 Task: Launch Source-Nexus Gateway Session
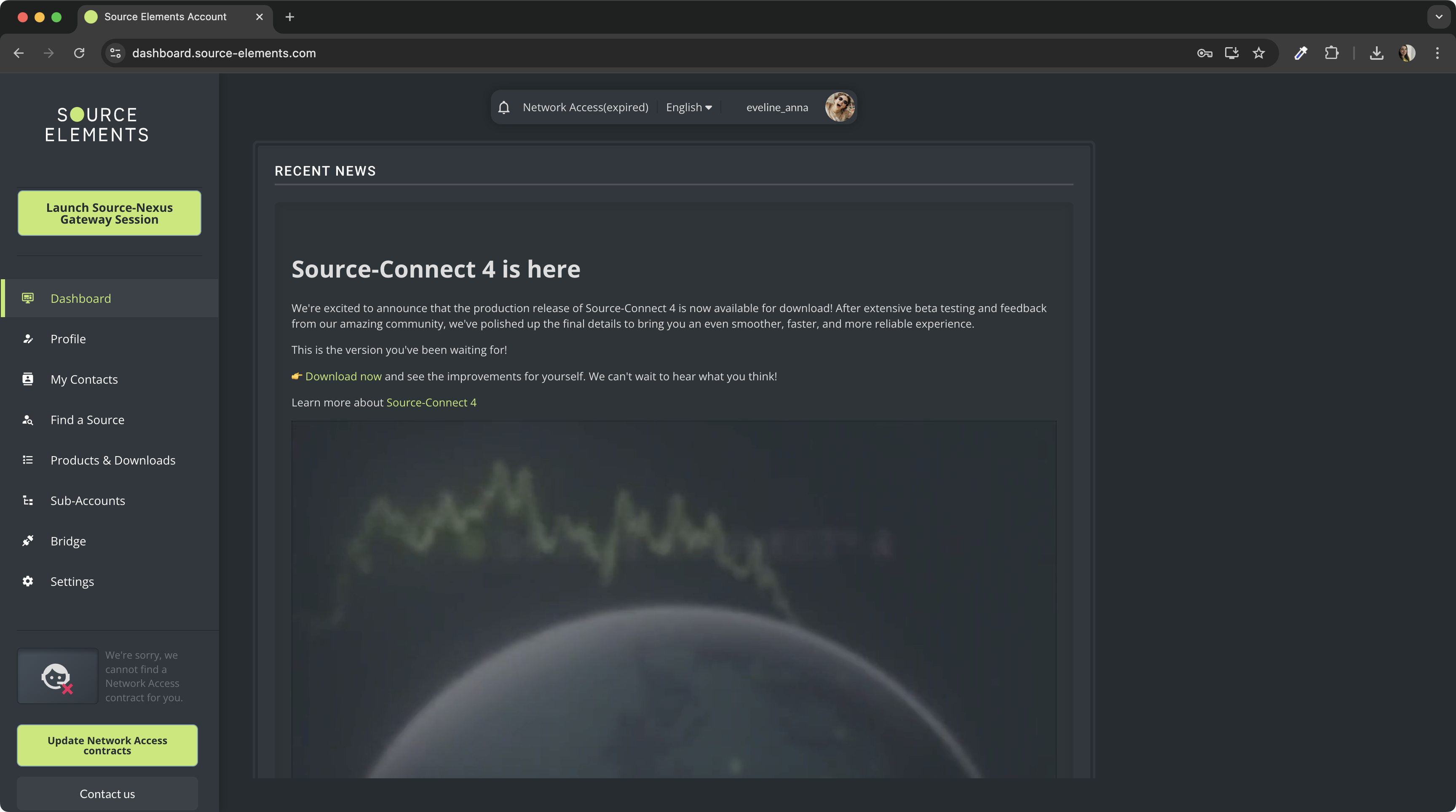[x=109, y=213]
